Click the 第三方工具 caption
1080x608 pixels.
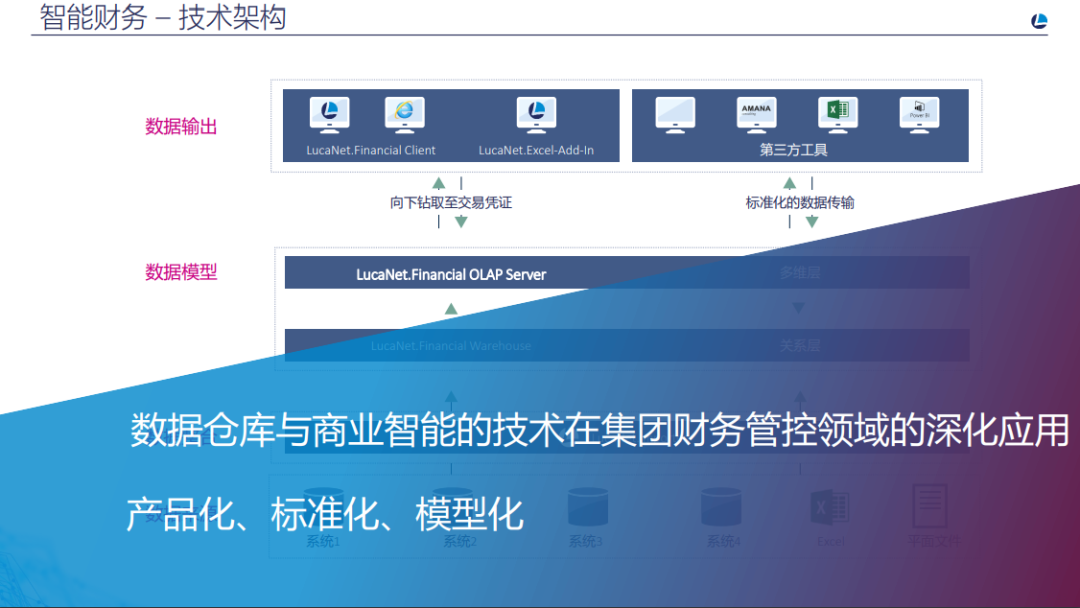793,150
